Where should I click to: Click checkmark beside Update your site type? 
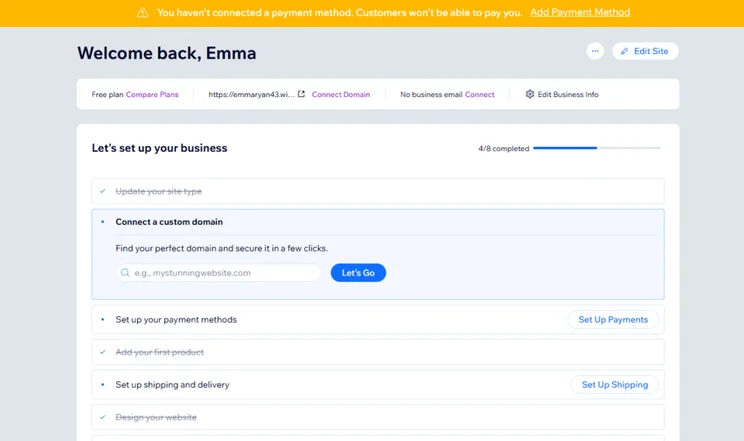(x=102, y=191)
